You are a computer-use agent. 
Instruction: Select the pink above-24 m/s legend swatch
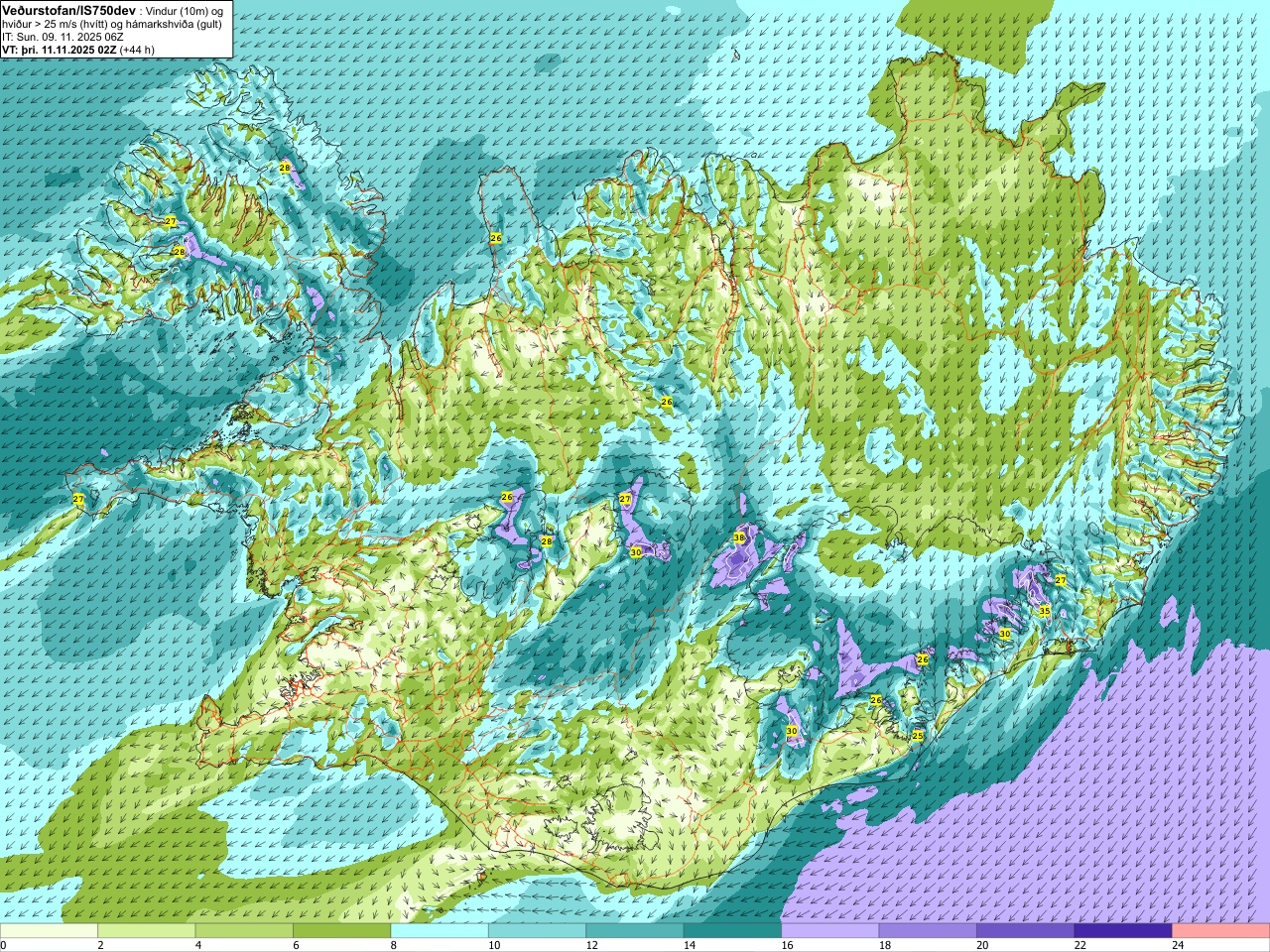tap(1221, 931)
